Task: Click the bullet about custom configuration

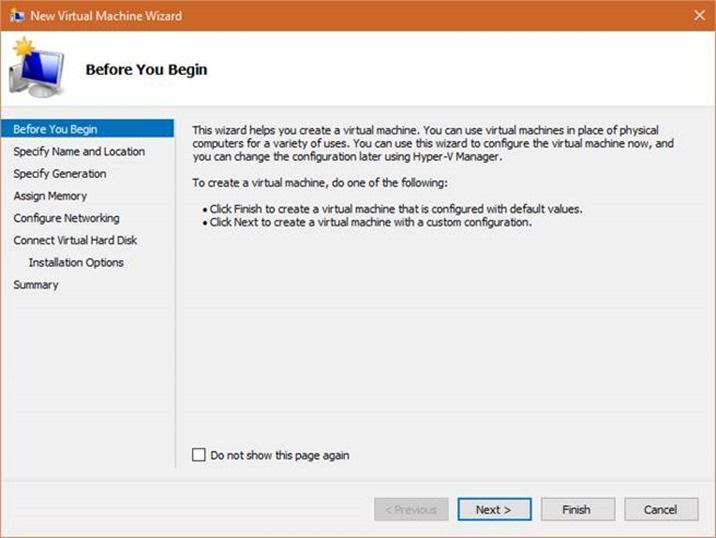Action: pyautogui.click(x=370, y=222)
